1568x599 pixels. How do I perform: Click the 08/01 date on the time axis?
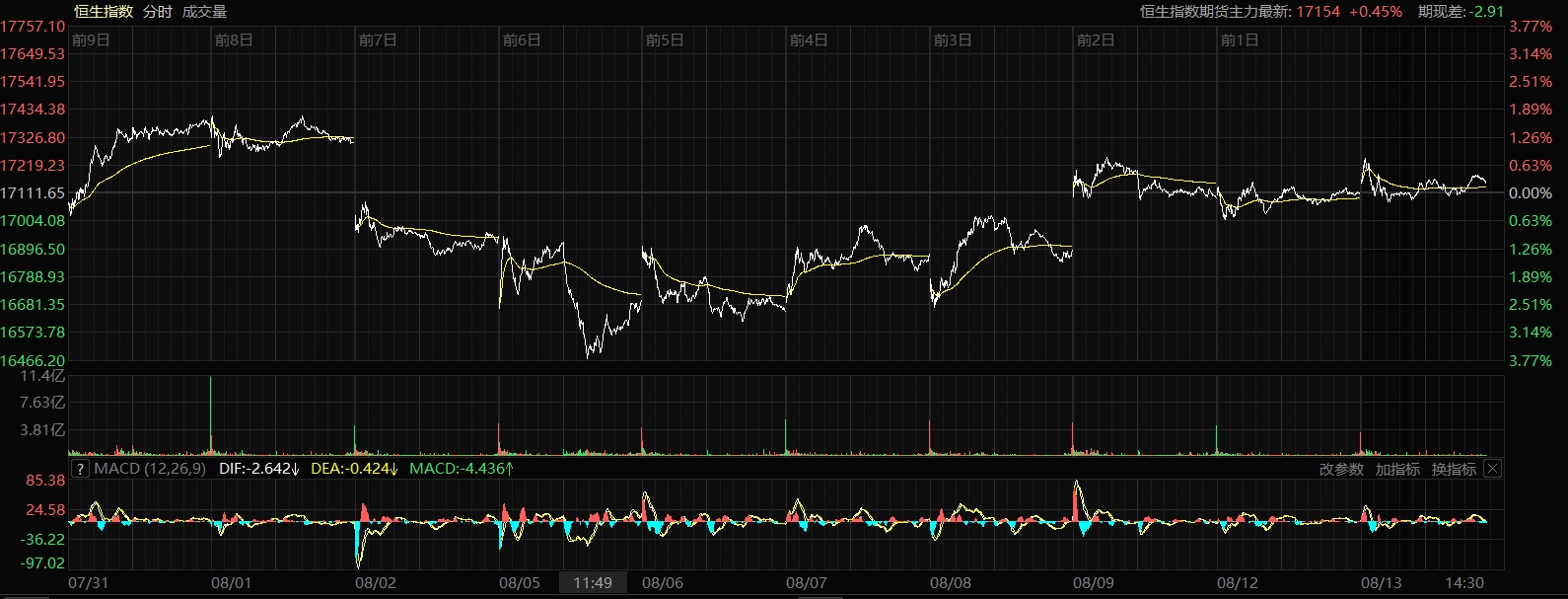click(232, 583)
